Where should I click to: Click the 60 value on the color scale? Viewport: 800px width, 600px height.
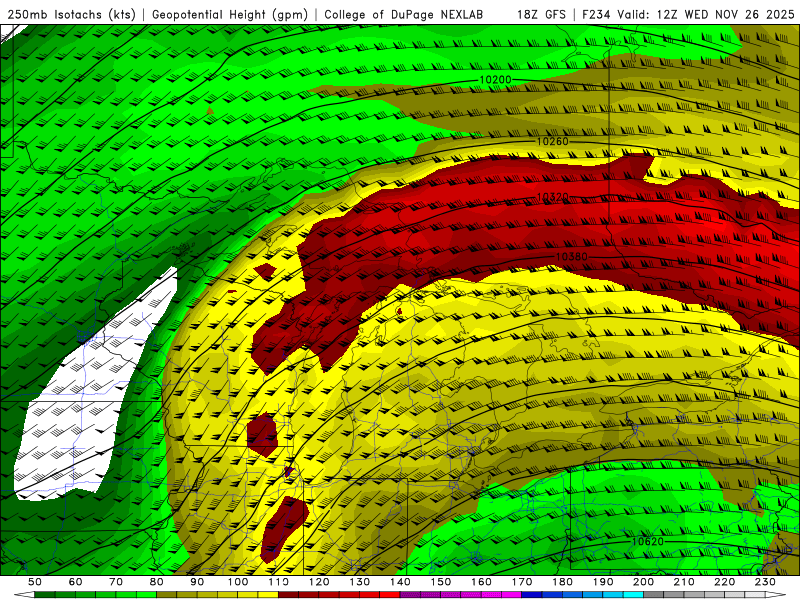(75, 582)
